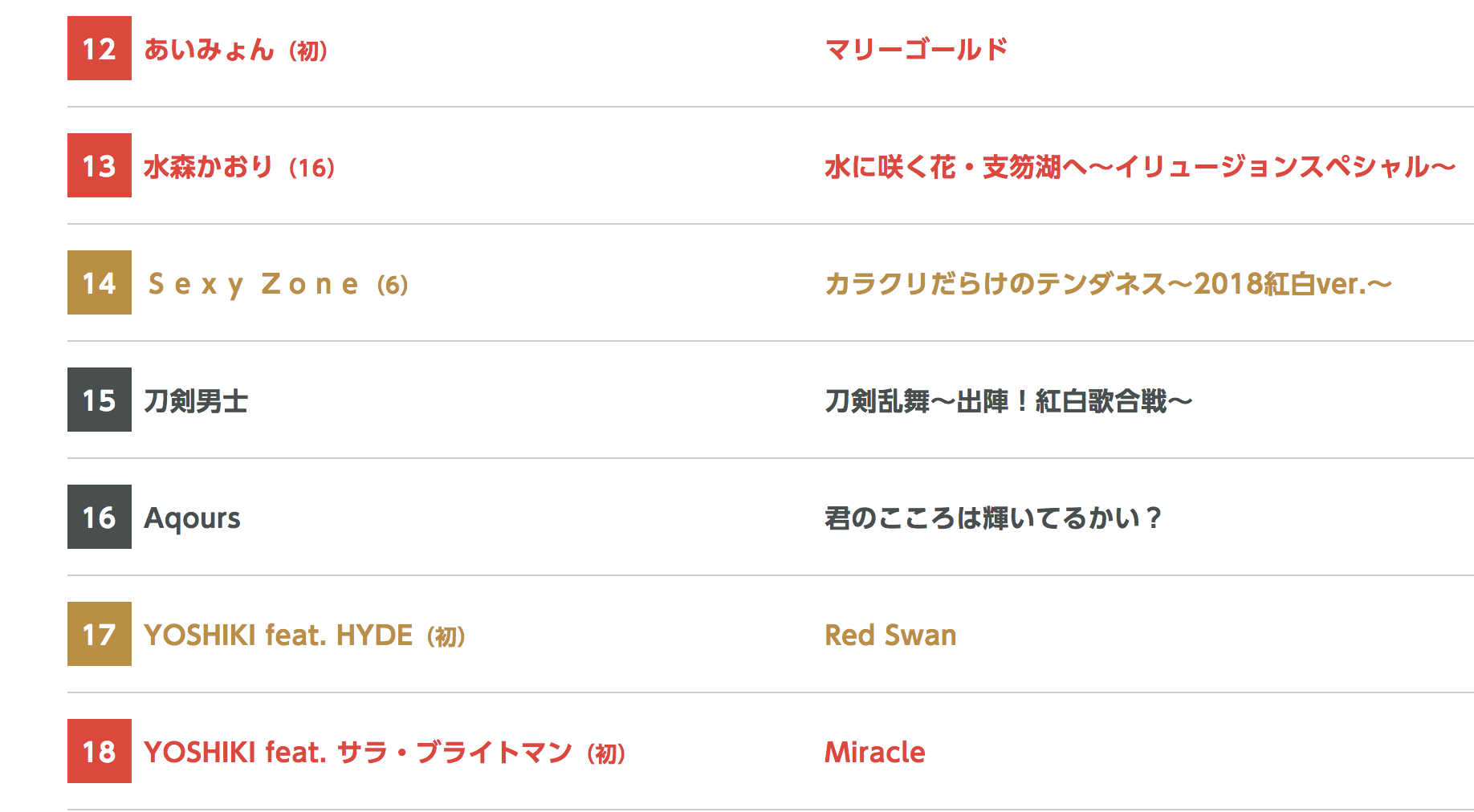Click the gold number 14 badge
The image size is (1474, 812).
100,282
